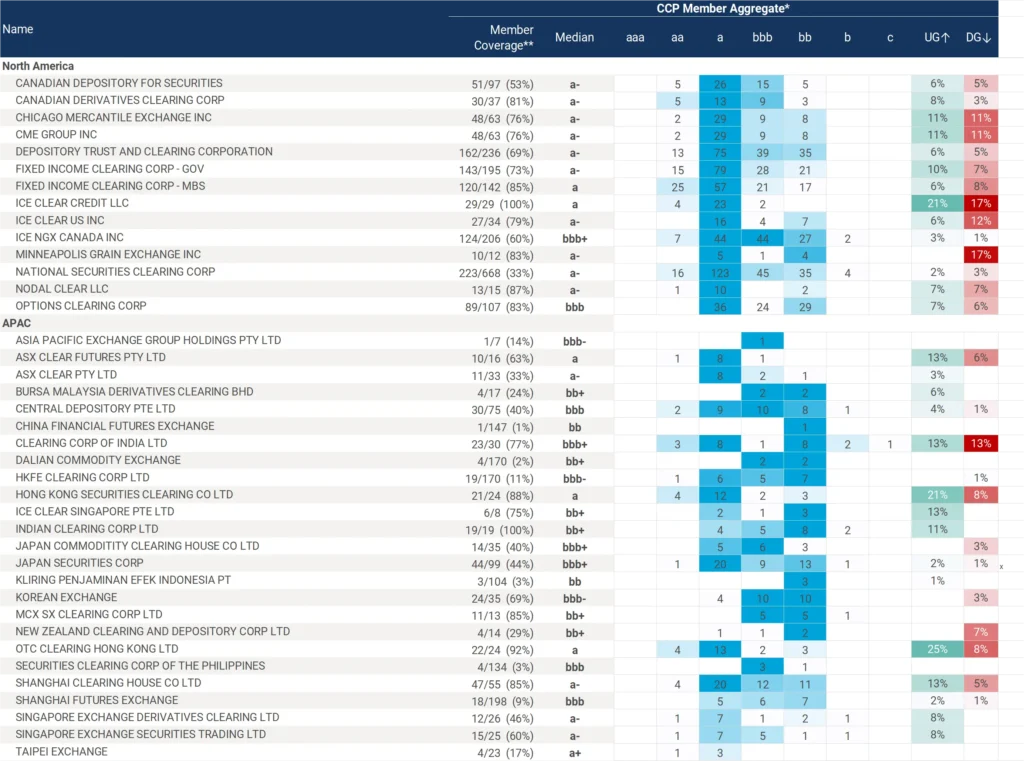Click the bbb+ median for ICE NGX CANADA
This screenshot has width=1024, height=761.
point(575,239)
